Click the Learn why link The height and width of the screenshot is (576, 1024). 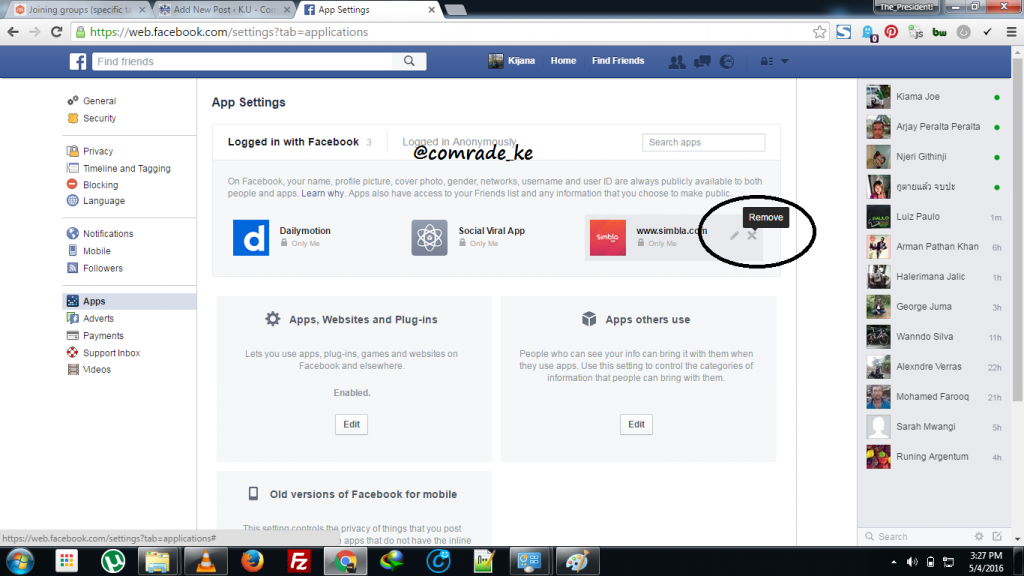click(x=322, y=193)
